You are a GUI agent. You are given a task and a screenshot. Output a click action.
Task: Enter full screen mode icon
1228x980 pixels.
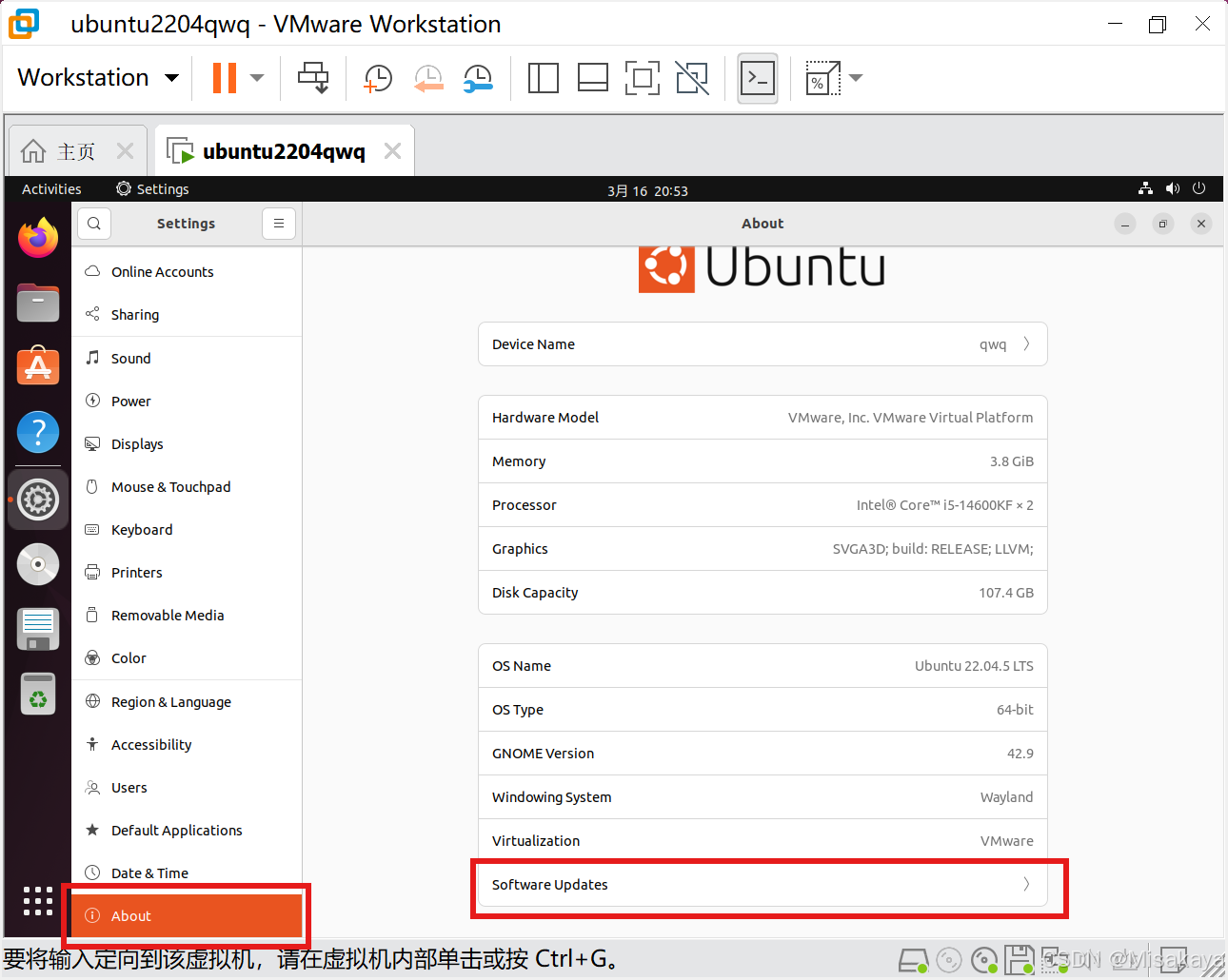643,78
